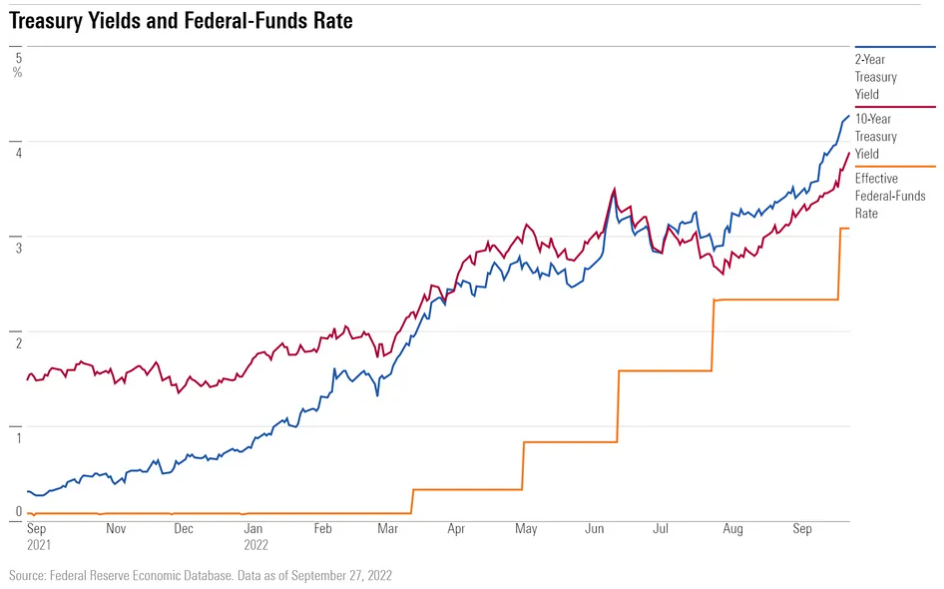The height and width of the screenshot is (589, 944).
Task: Click the 10-Year Treasury Yield legend label
Action: tap(875, 136)
